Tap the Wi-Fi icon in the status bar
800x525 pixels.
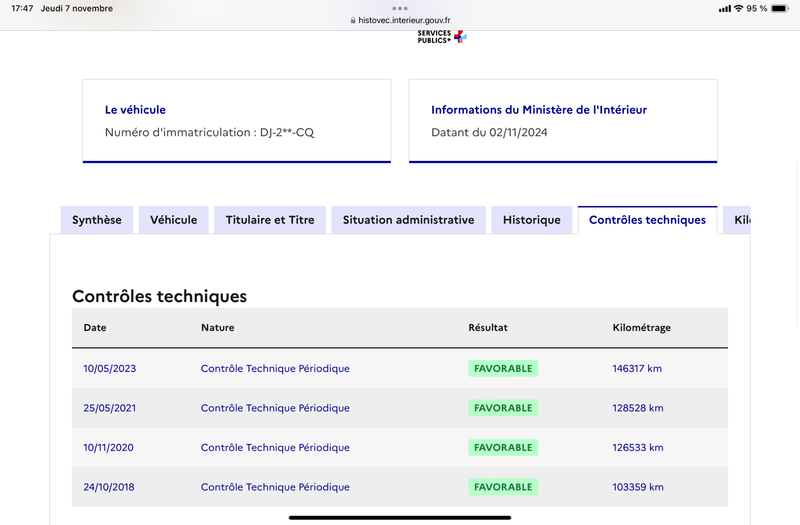click(738, 8)
